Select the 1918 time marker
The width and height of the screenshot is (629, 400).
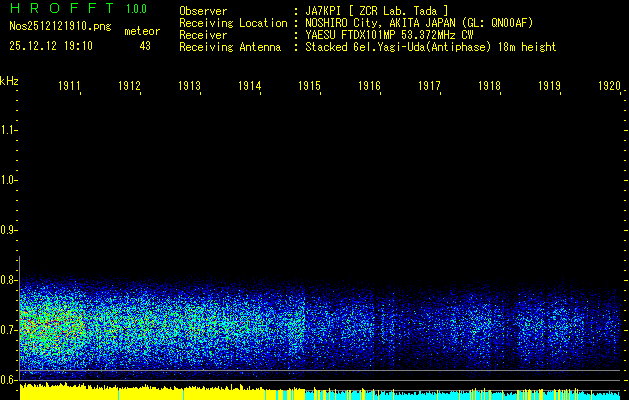[489, 87]
